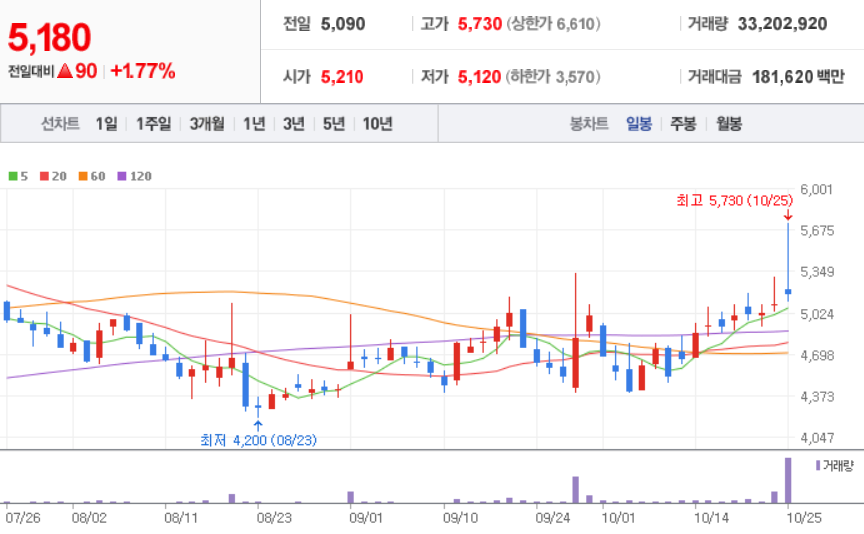Click the 08/02 date axis label
This screenshot has height=534, width=864.
89,519
